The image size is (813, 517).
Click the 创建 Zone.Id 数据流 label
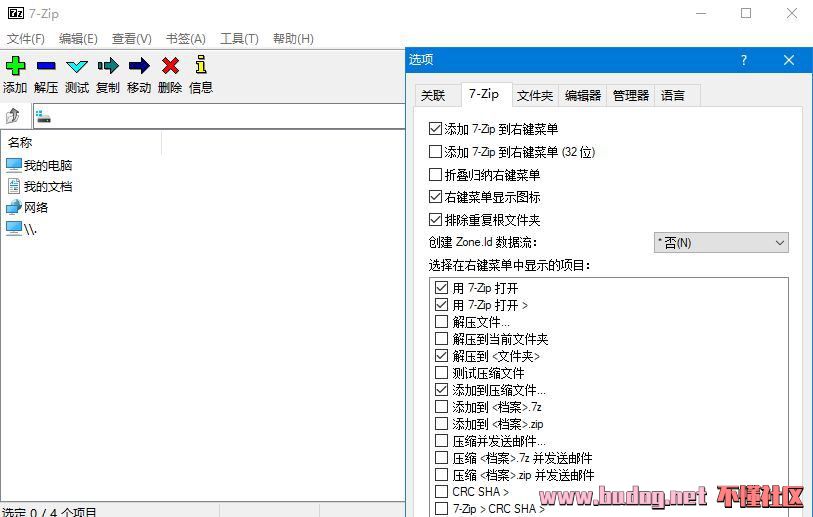click(483, 242)
